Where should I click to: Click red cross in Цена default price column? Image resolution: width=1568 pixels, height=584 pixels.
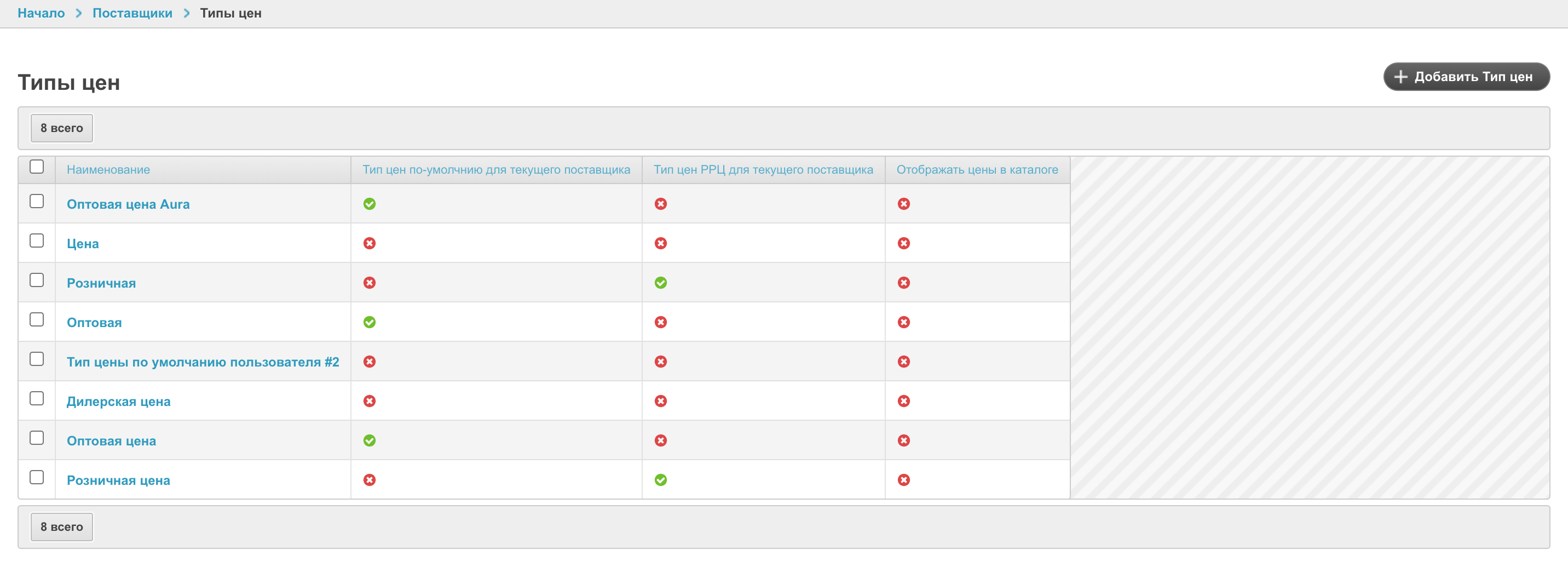point(370,244)
